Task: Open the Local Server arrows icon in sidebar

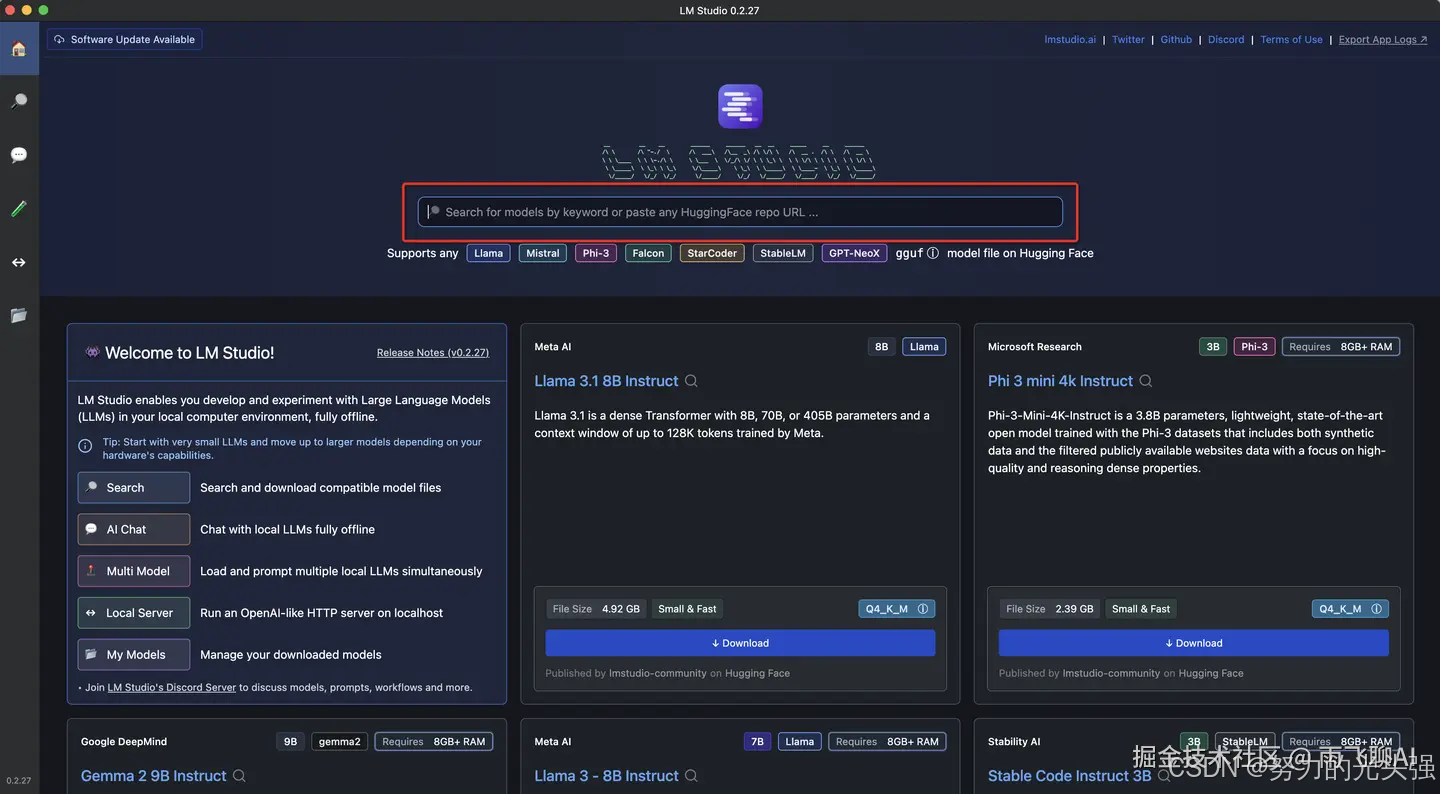Action: (x=19, y=262)
